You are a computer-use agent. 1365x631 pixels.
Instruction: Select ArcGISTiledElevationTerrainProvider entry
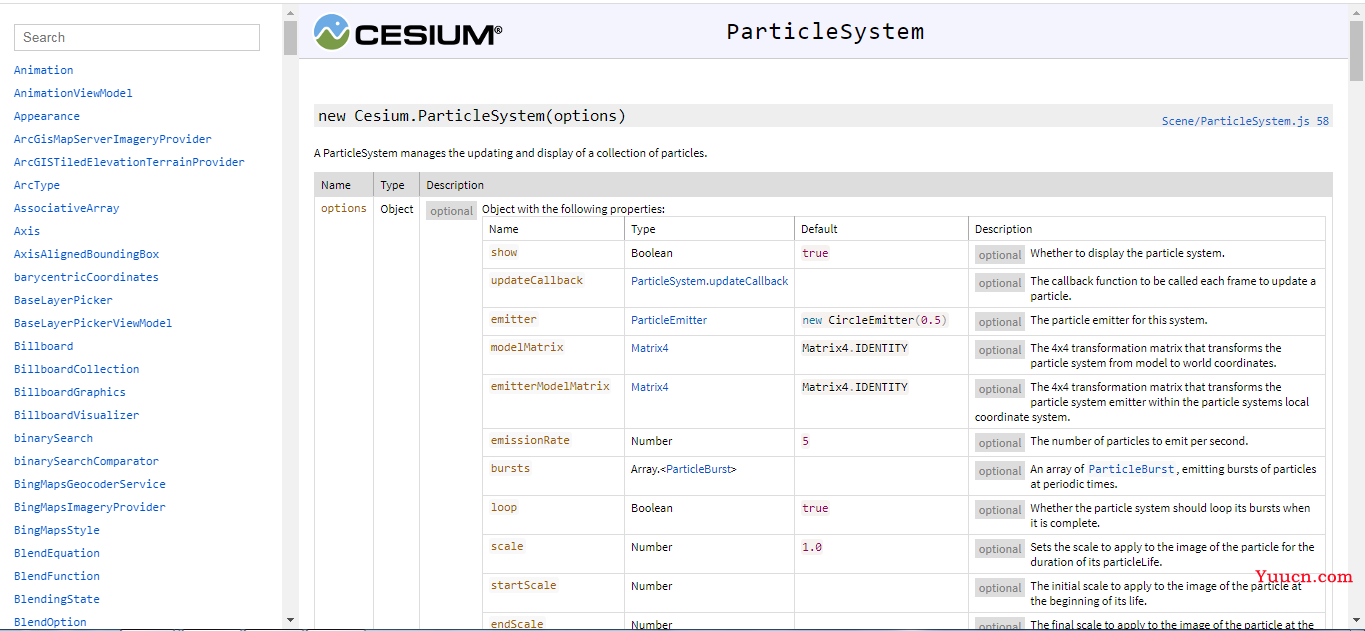[x=129, y=162]
